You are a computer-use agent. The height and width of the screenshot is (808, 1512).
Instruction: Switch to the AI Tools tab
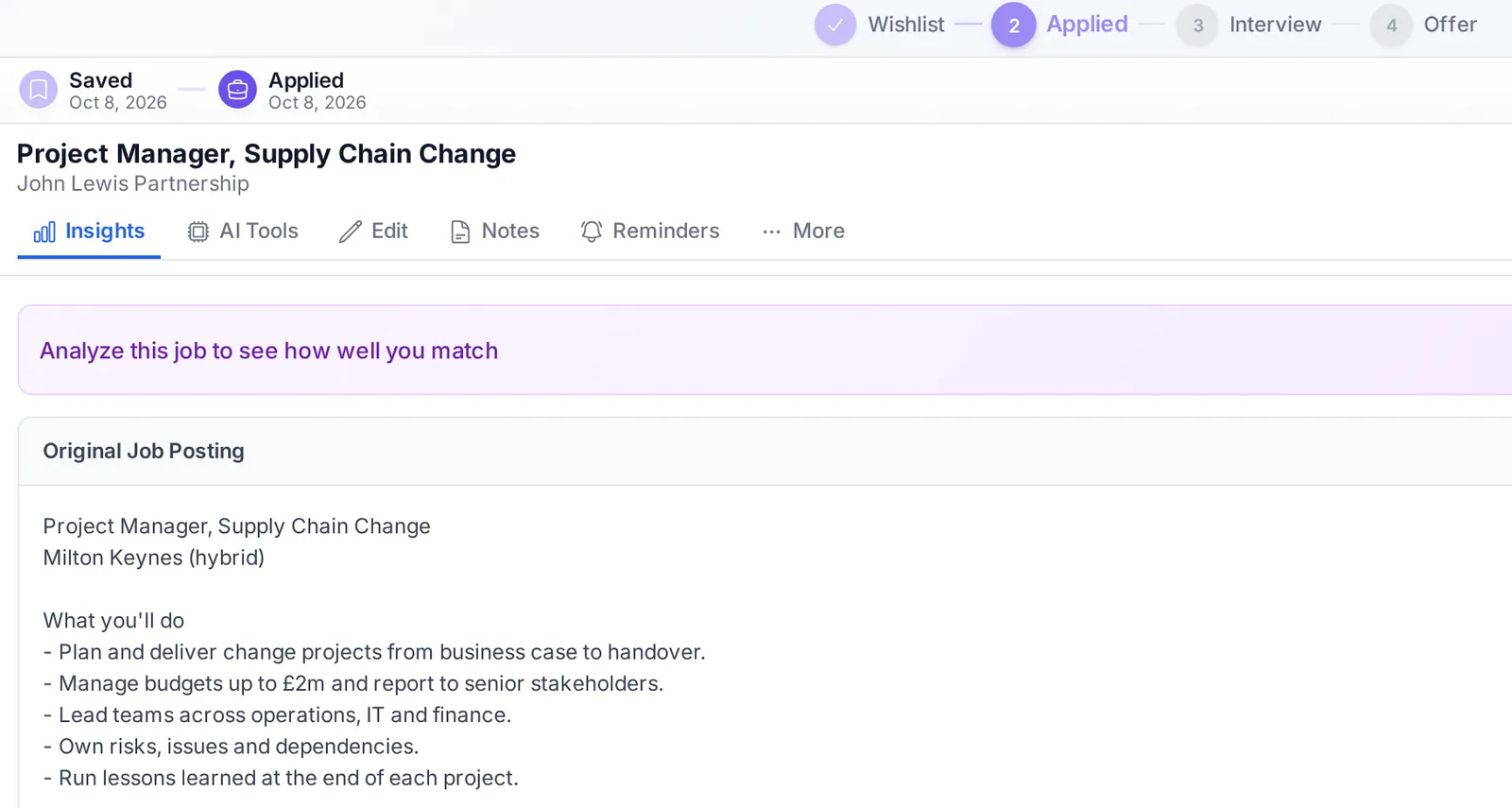tap(243, 232)
